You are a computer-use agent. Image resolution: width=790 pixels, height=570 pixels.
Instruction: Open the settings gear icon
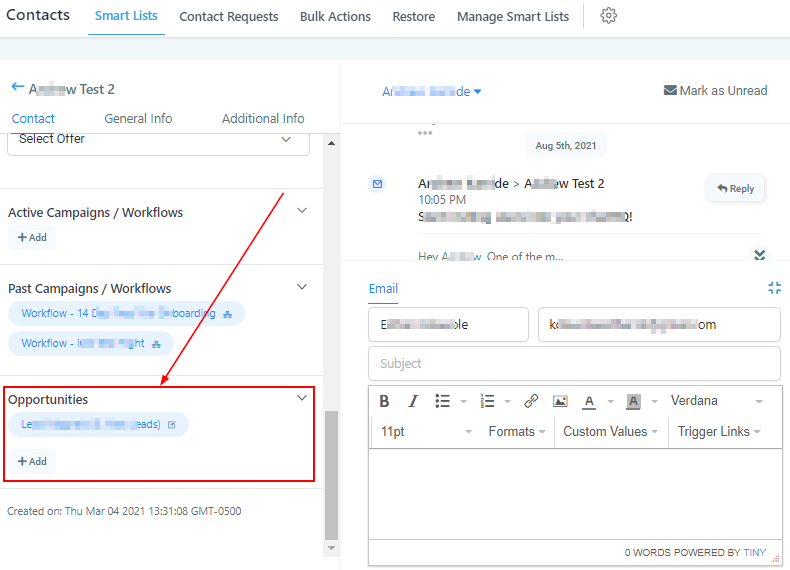coord(608,16)
